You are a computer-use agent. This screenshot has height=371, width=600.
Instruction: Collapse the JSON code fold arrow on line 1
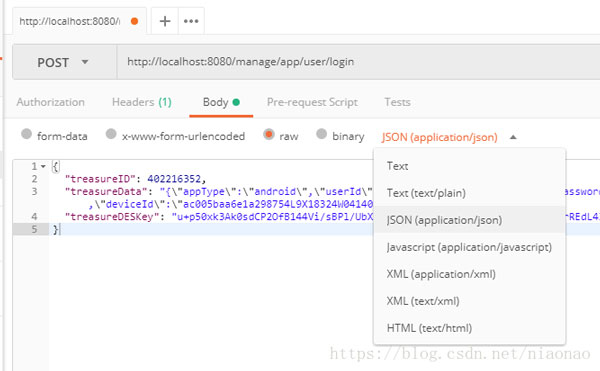[x=43, y=166]
